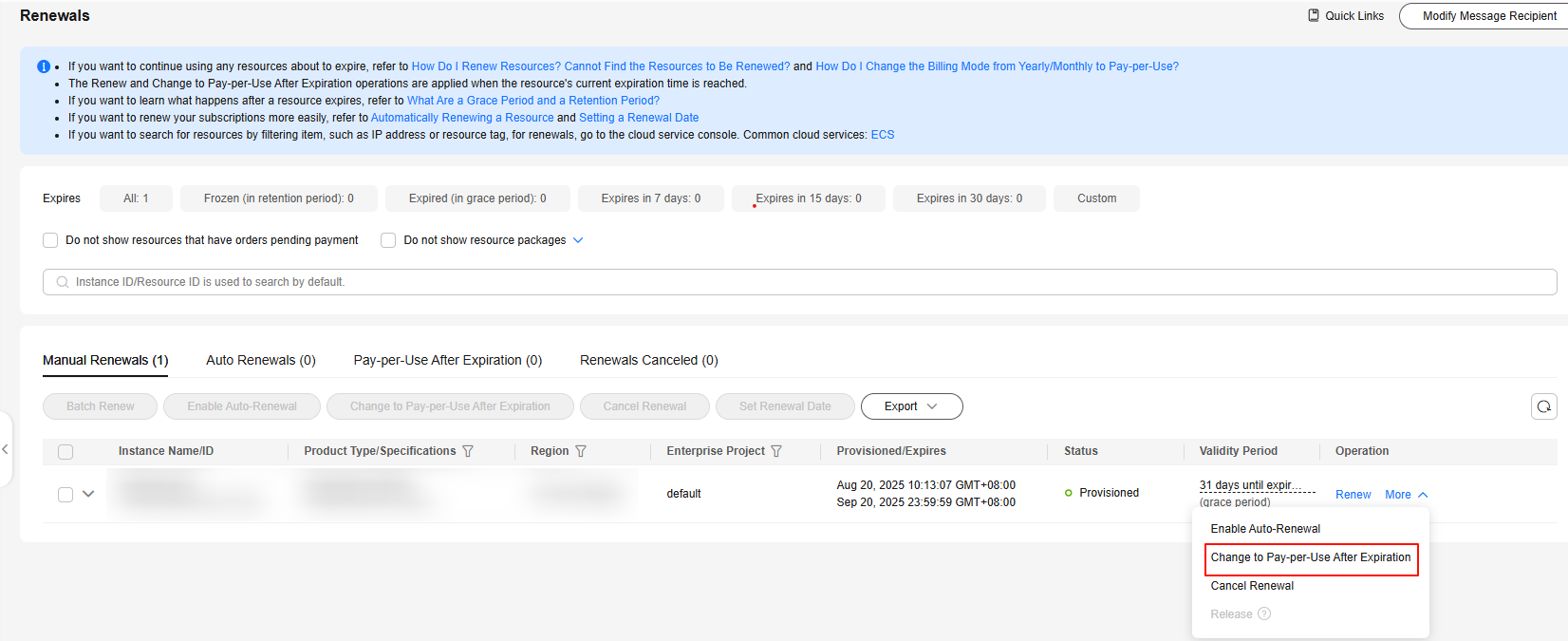Screen dimensions: 1568x641
Task: Click the 'default' enterprise project cell
Action: click(x=683, y=494)
